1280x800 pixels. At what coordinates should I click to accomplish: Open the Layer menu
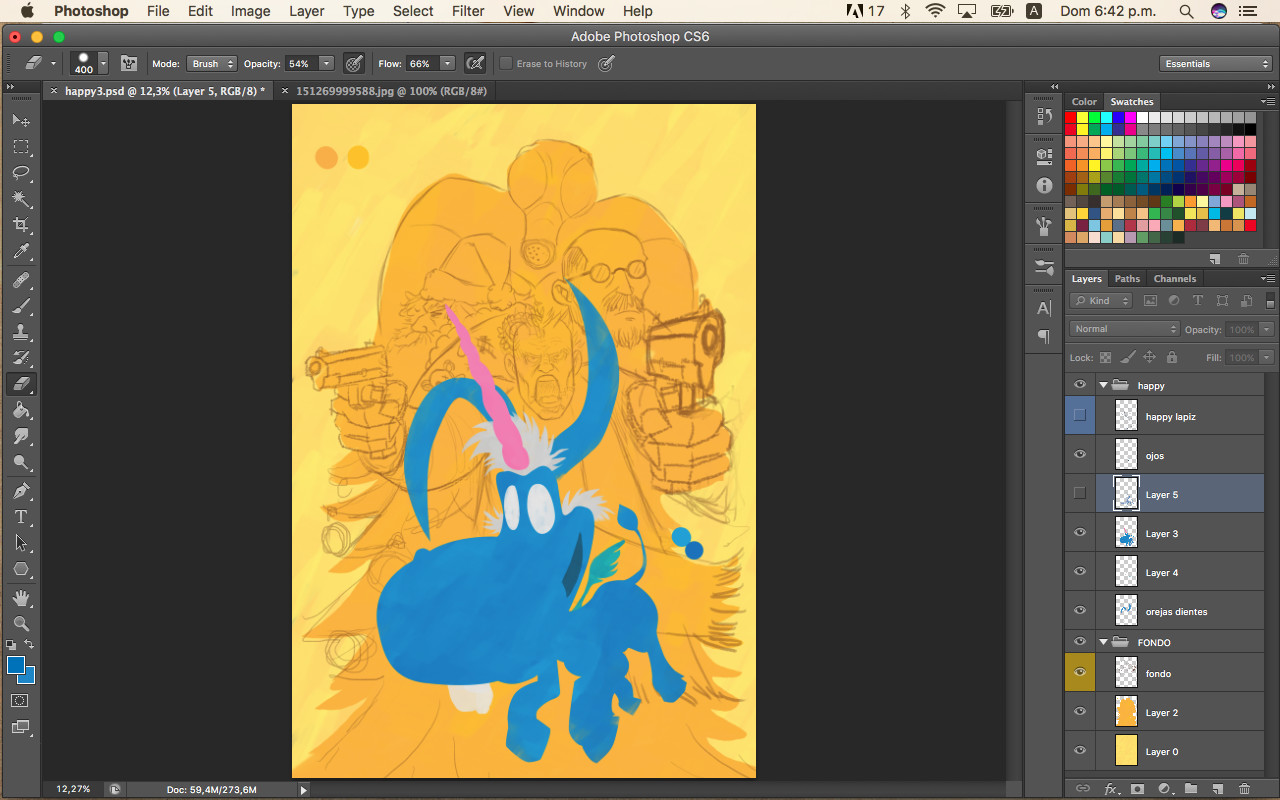click(306, 11)
